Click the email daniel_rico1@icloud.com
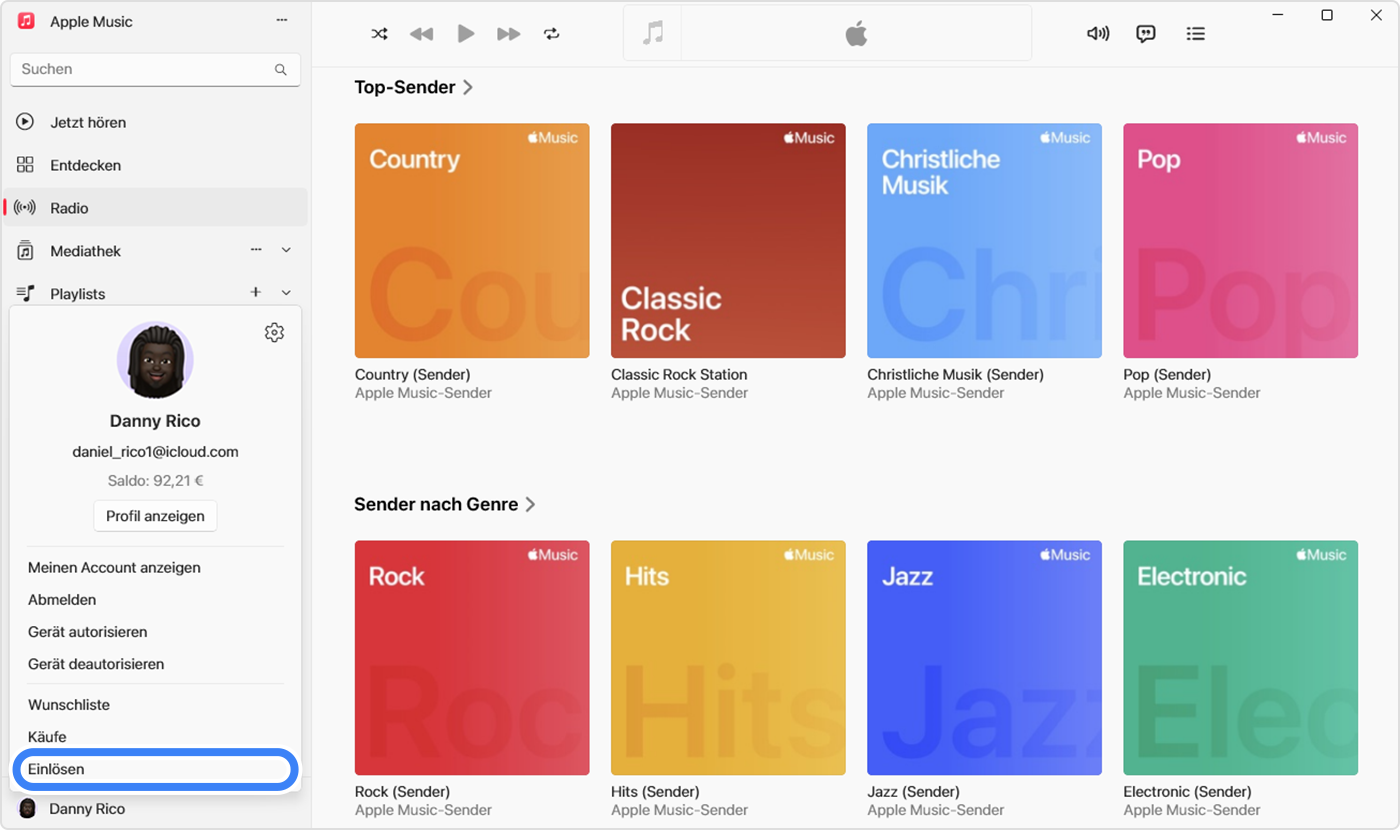1400x830 pixels. (155, 452)
